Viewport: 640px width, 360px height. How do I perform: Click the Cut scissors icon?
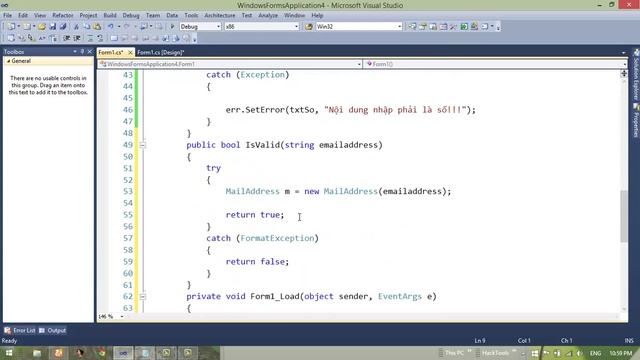76,27
